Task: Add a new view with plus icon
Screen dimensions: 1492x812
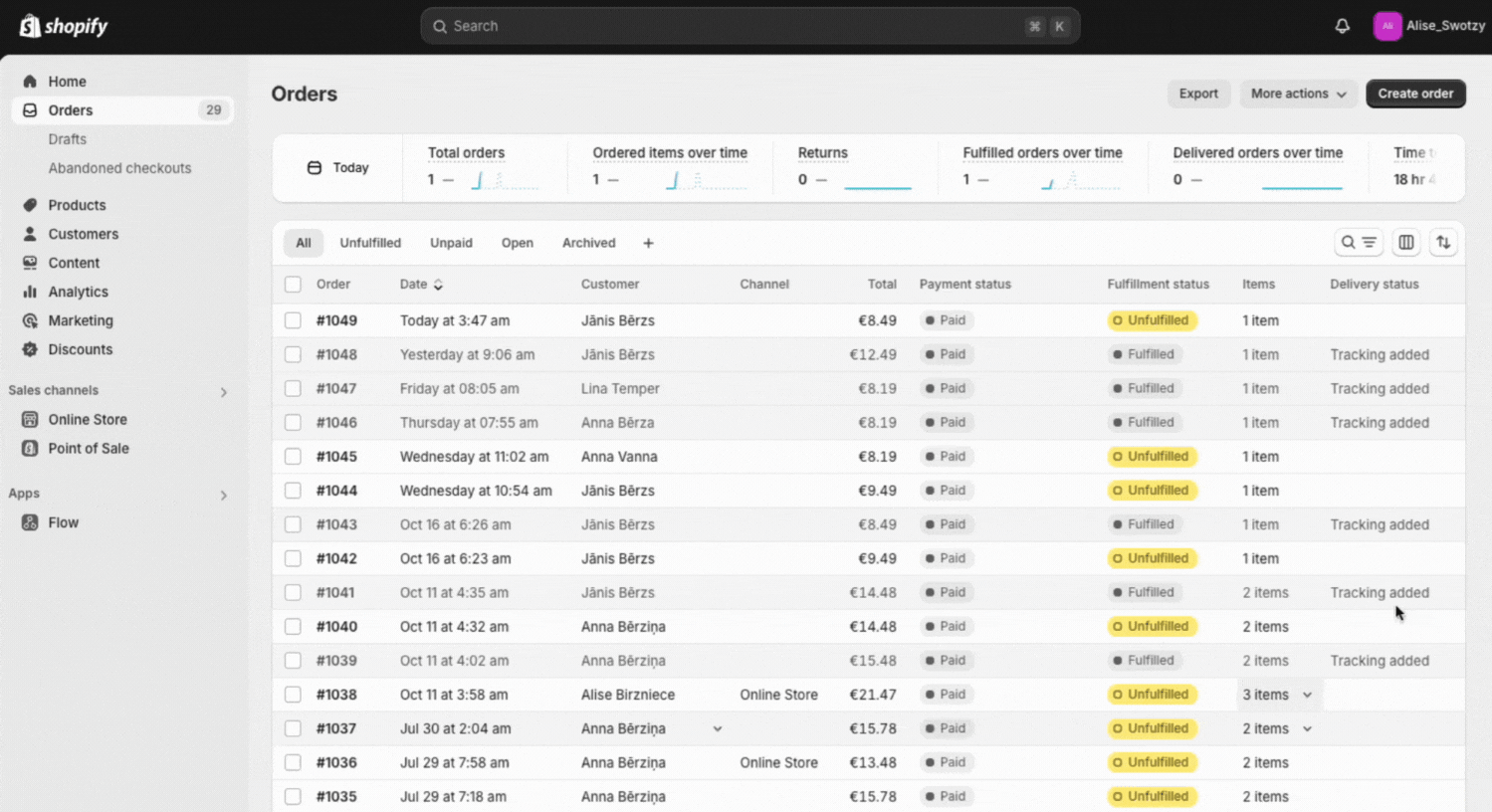Action: (x=648, y=243)
